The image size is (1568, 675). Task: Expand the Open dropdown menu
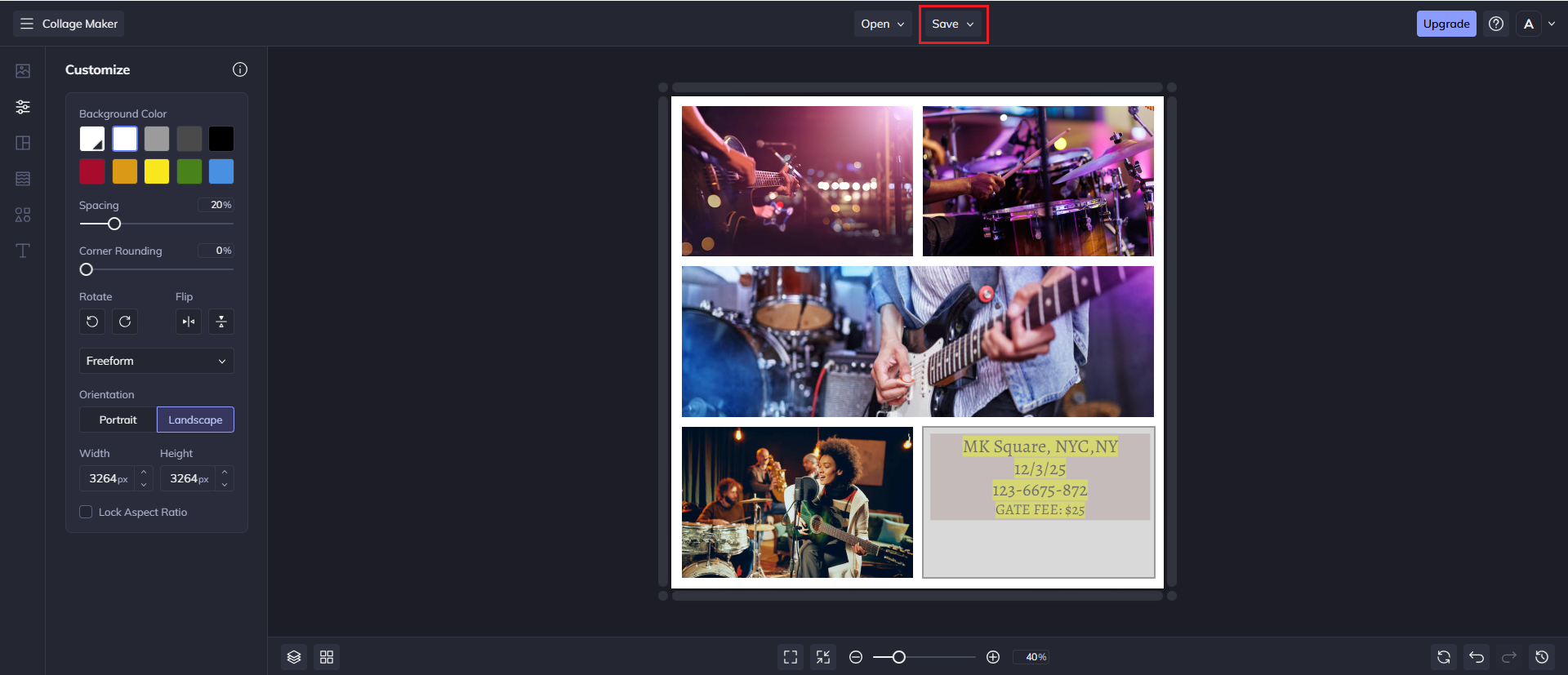pyautogui.click(x=883, y=24)
